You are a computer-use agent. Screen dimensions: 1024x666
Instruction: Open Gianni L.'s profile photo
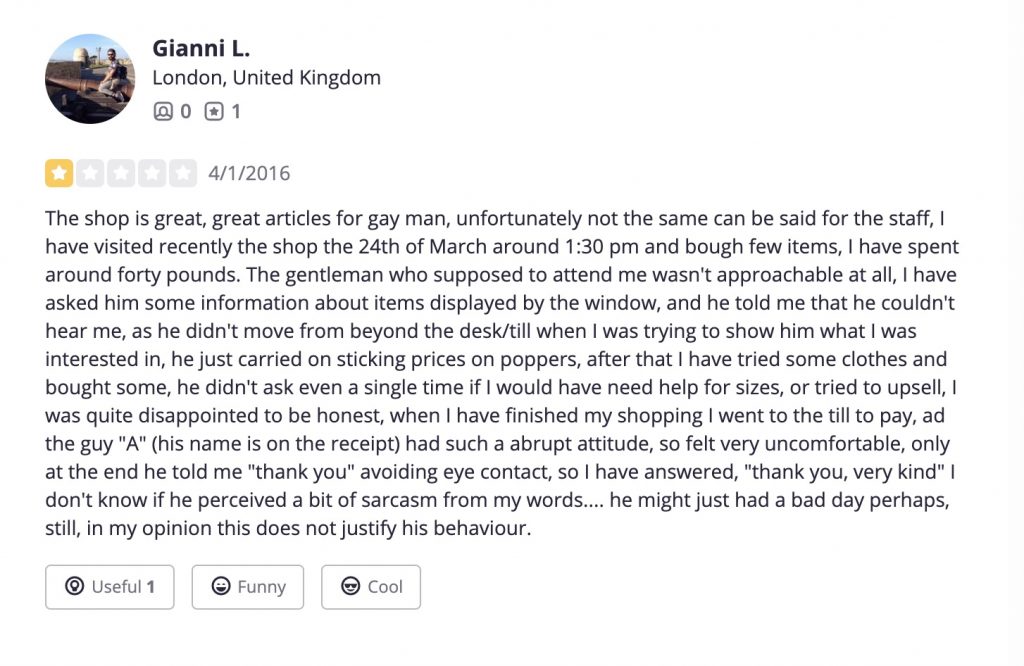pos(90,79)
